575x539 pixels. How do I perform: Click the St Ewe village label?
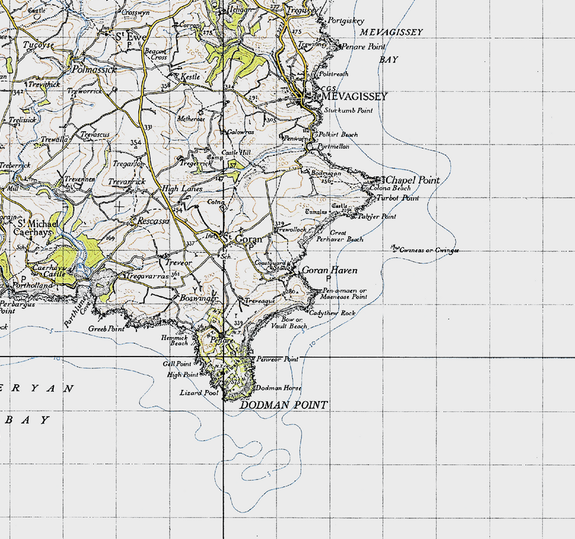[x=131, y=37]
